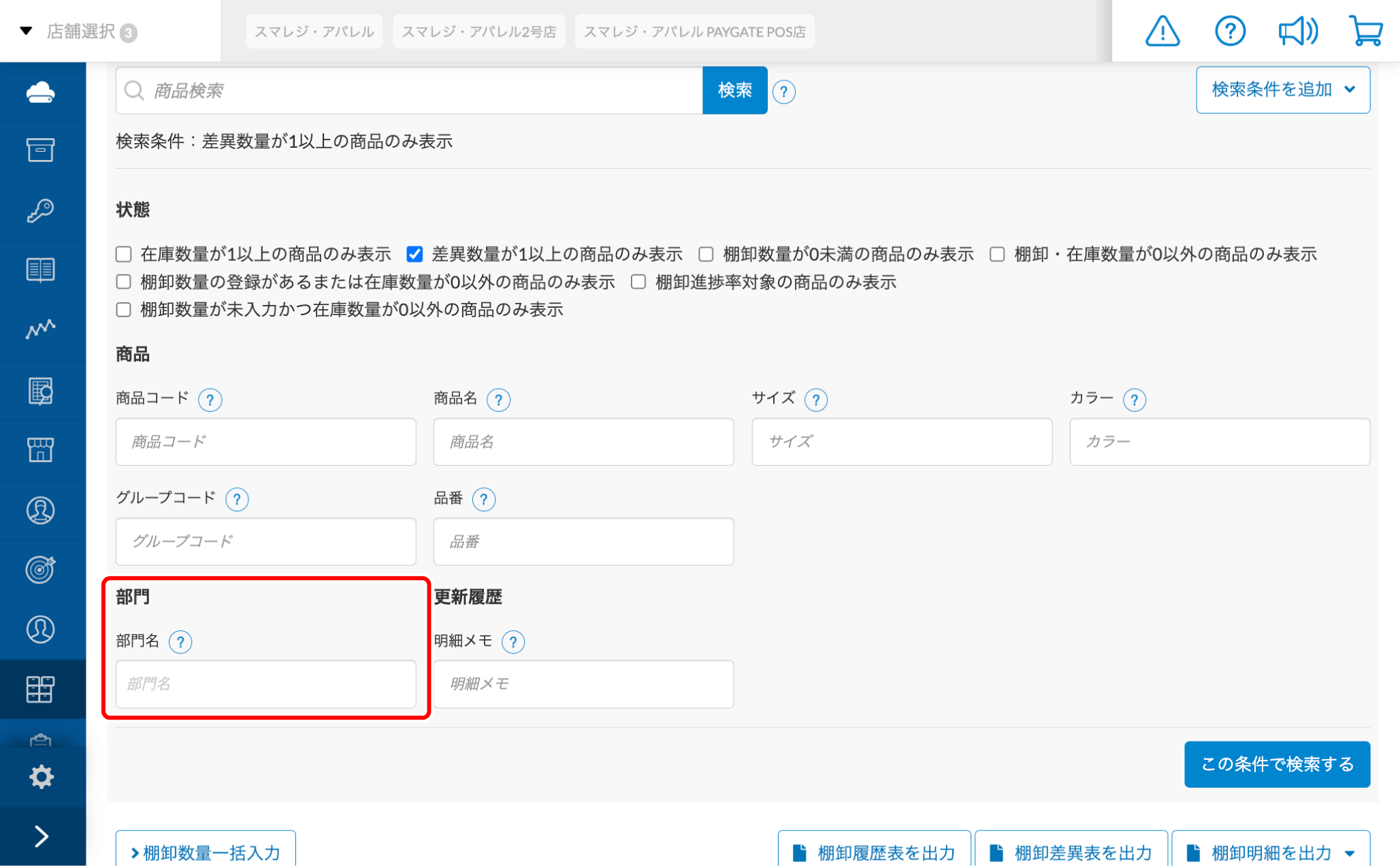Open the help question mark in header
This screenshot has width=1400, height=866.
(1229, 31)
